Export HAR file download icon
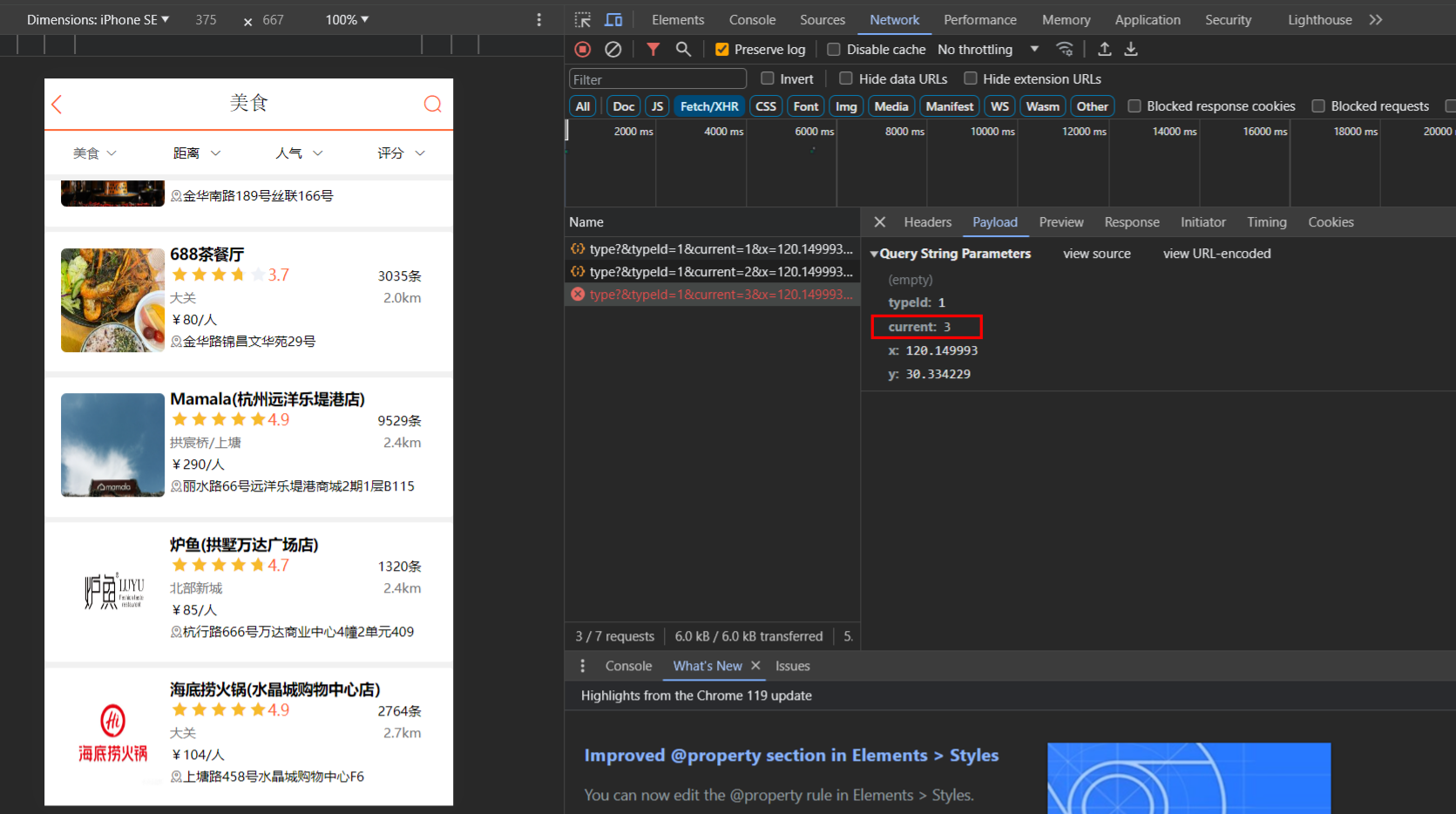1456x814 pixels. point(1131,50)
